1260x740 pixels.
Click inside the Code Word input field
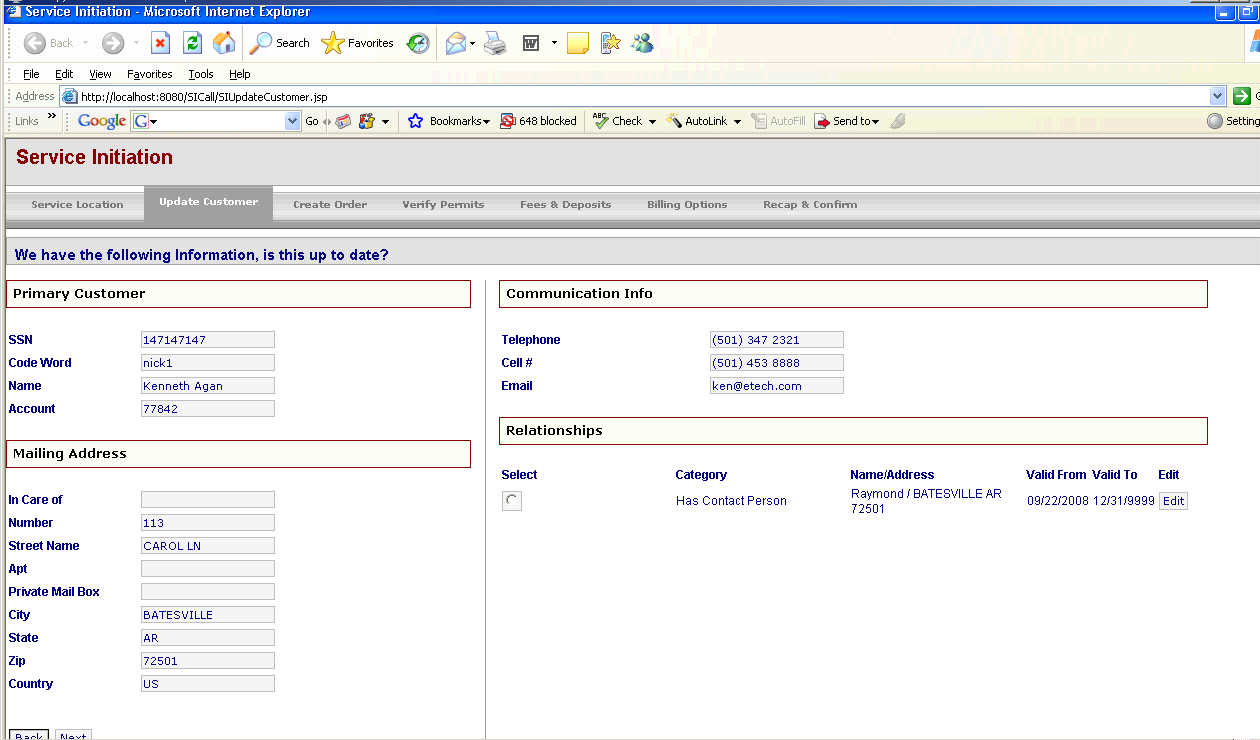pyautogui.click(x=207, y=362)
